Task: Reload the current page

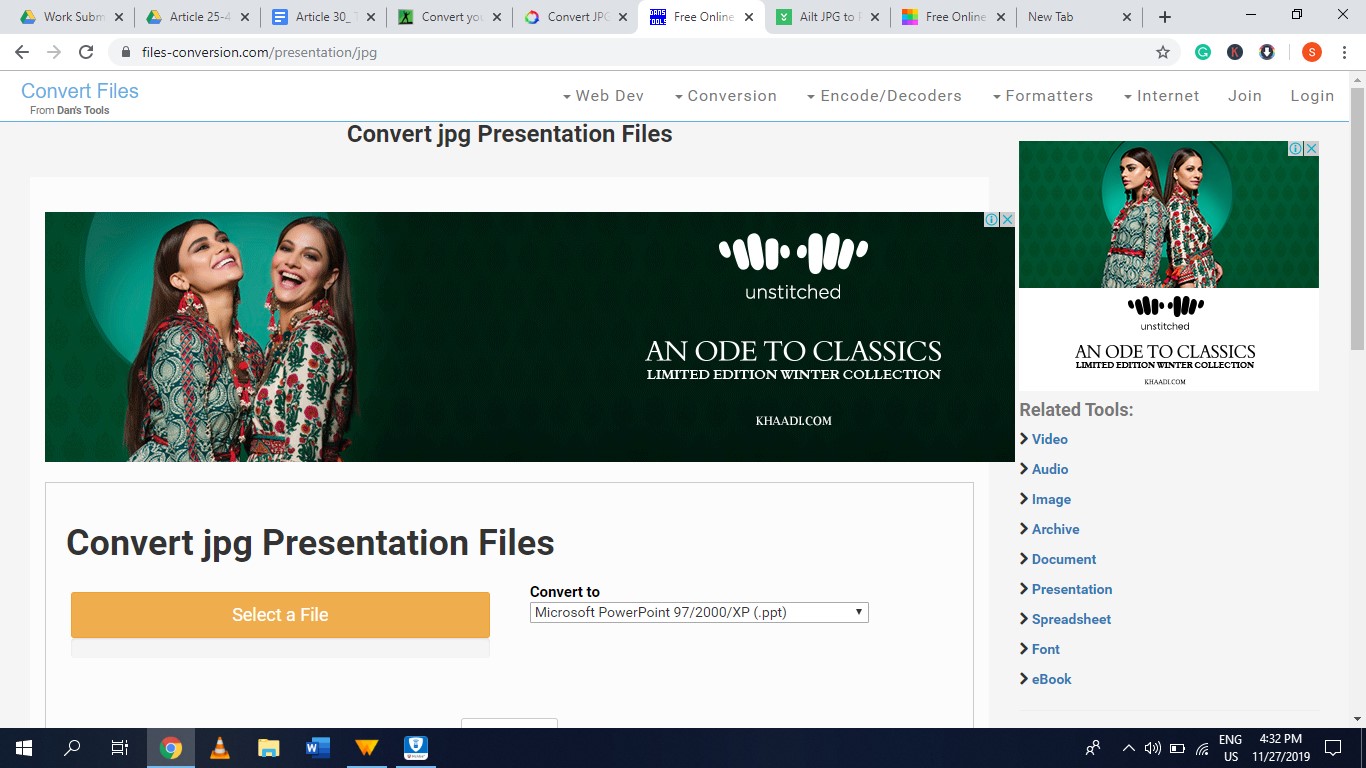Action: pyautogui.click(x=86, y=52)
